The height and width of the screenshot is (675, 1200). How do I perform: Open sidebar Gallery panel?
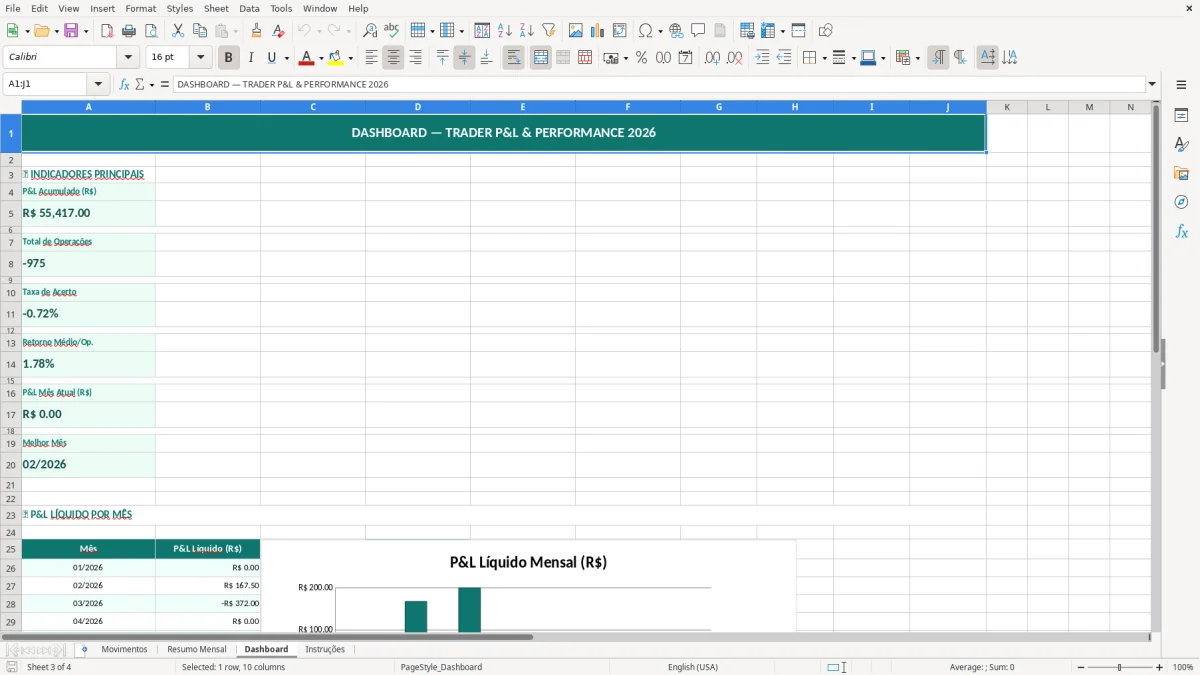point(1181,173)
